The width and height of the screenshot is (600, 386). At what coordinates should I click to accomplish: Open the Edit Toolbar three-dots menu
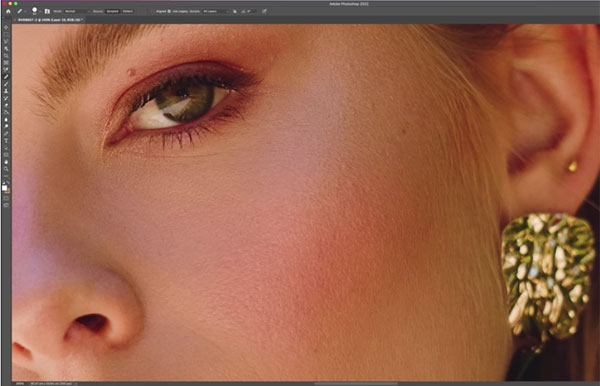tap(6, 176)
